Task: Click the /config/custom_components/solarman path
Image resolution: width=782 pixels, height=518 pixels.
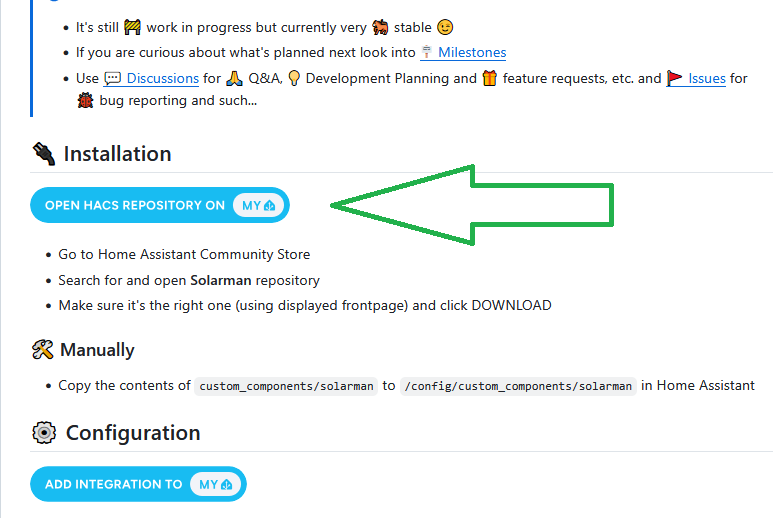Action: (518, 386)
